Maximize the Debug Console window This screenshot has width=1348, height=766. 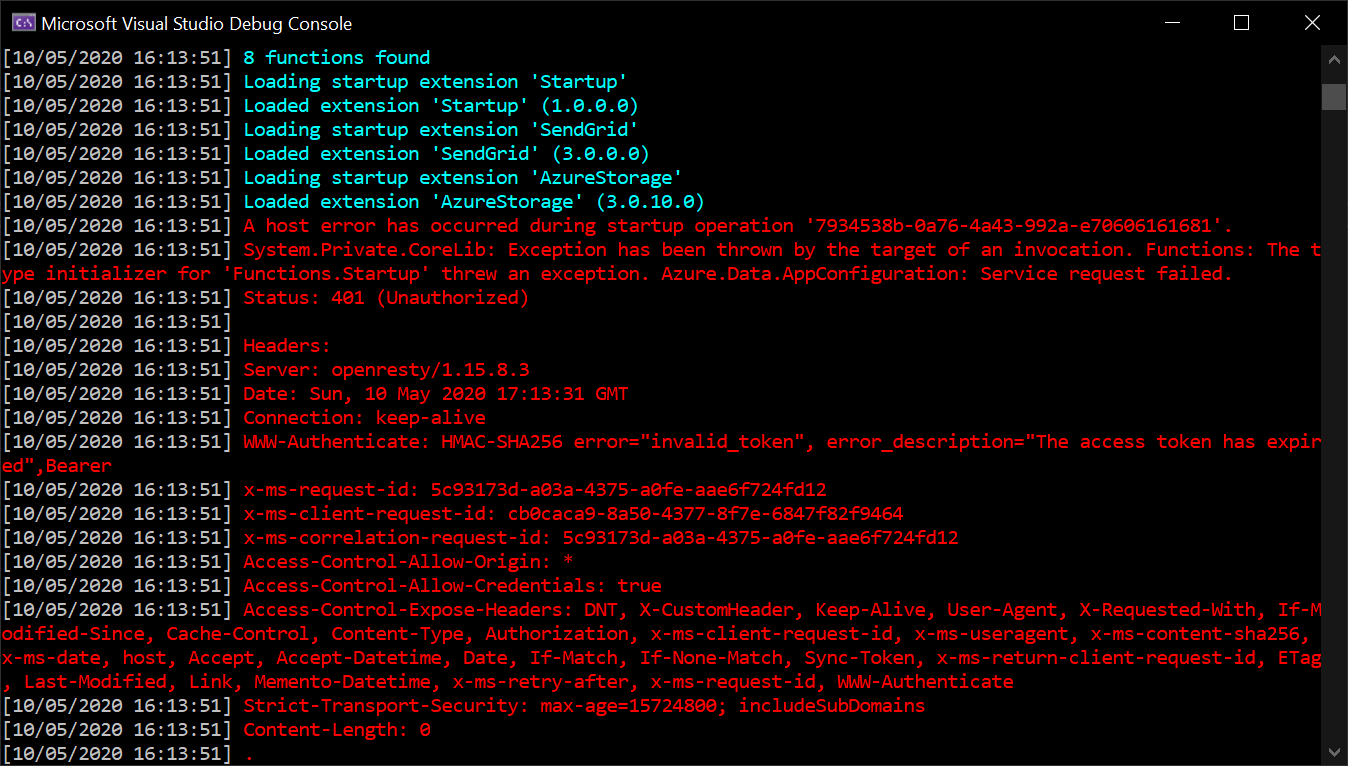(x=1241, y=23)
